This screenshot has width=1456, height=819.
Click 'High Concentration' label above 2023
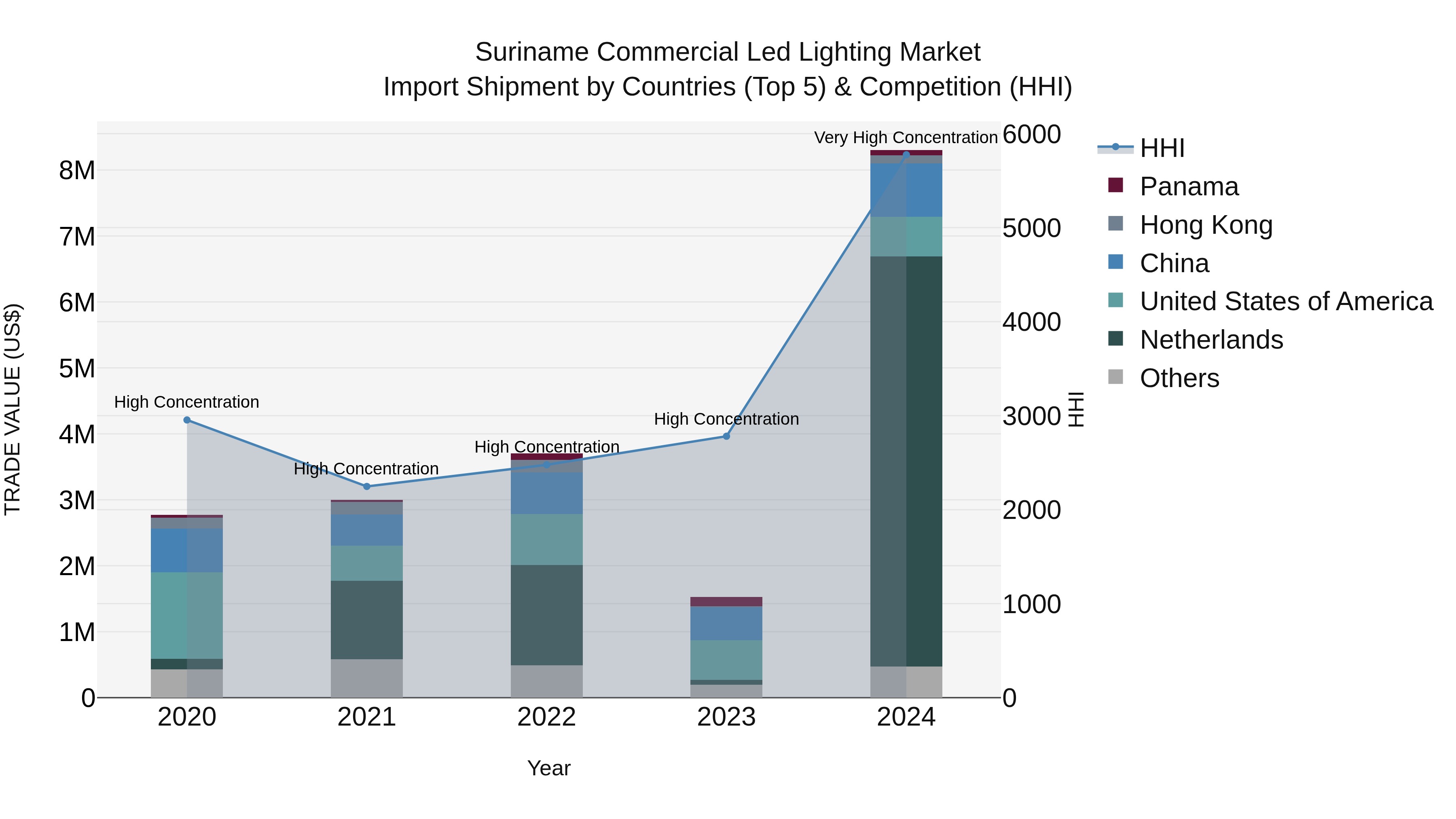coord(726,419)
